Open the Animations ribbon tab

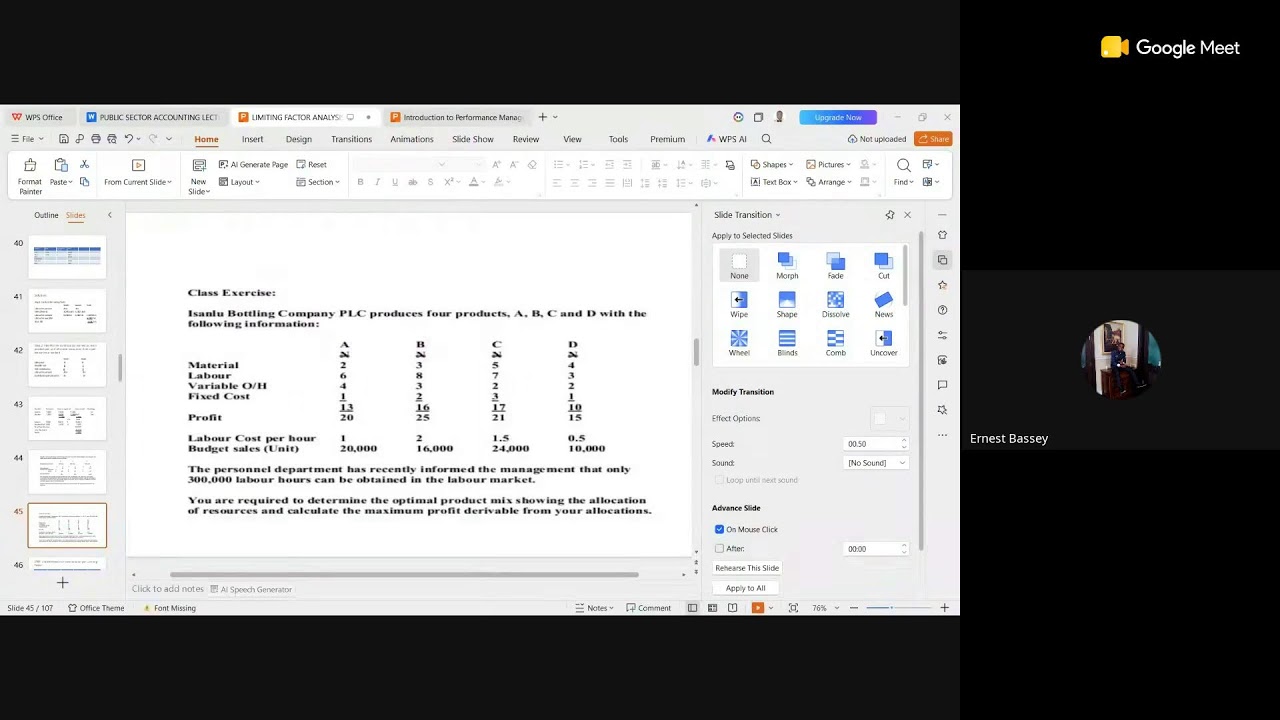412,139
